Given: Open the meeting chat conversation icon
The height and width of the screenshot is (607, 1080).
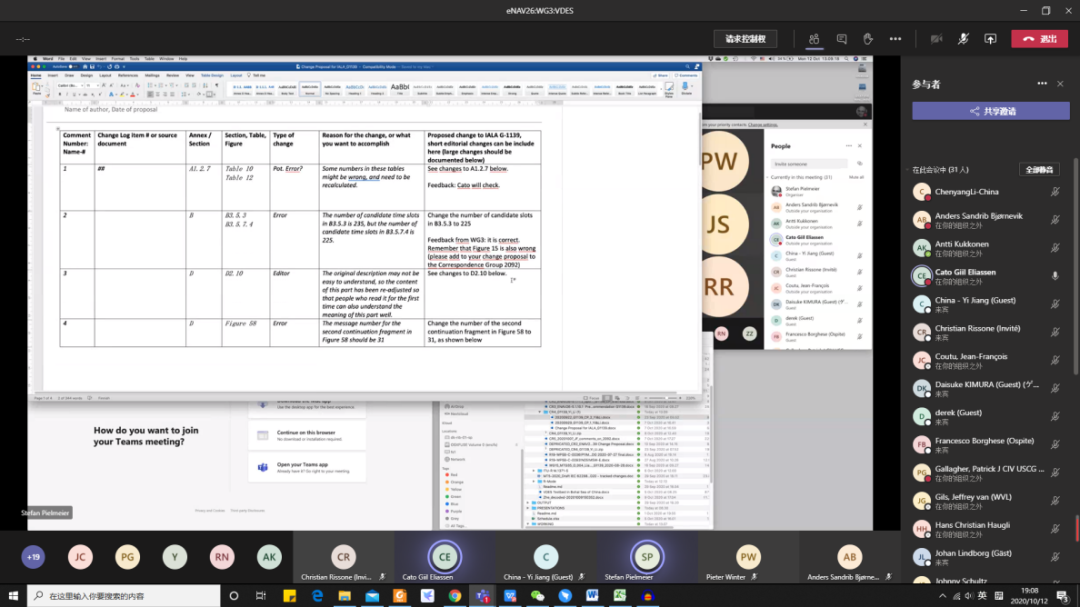Looking at the screenshot, I should pos(842,39).
